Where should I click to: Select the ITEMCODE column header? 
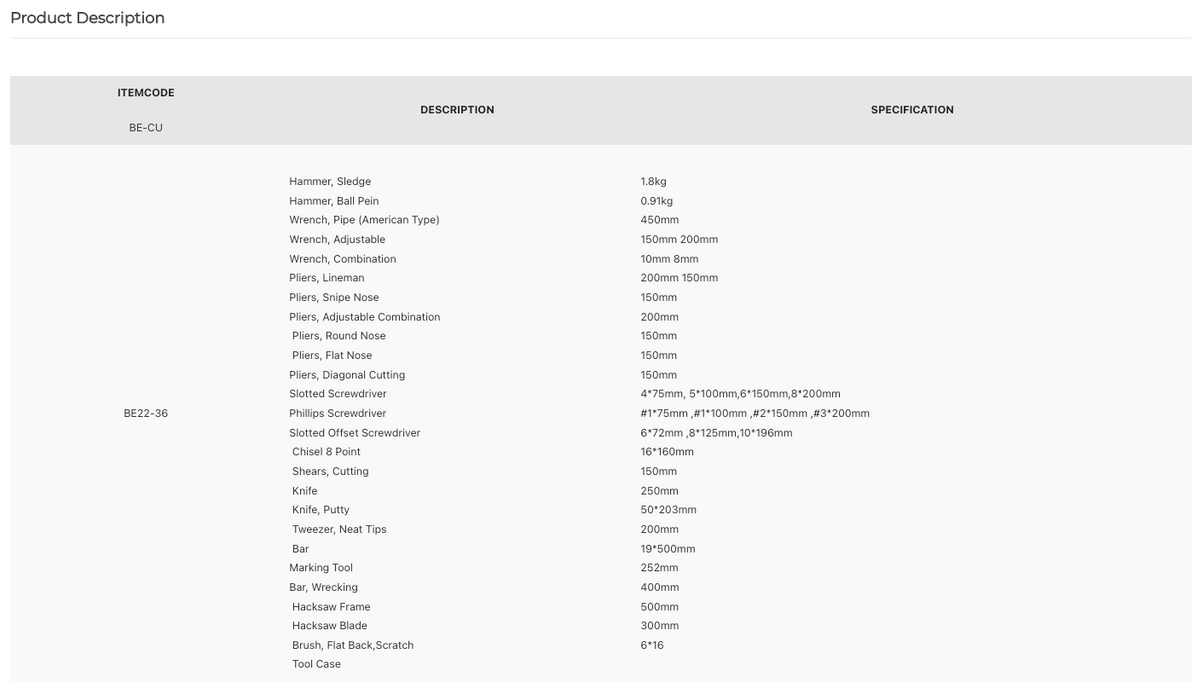pos(146,93)
